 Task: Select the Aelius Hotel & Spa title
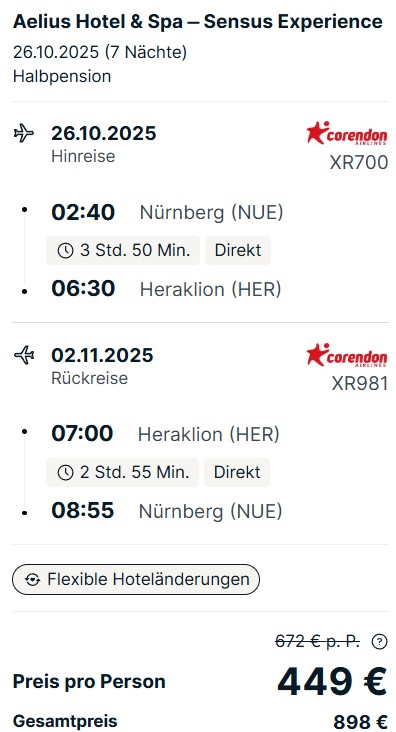tap(198, 22)
